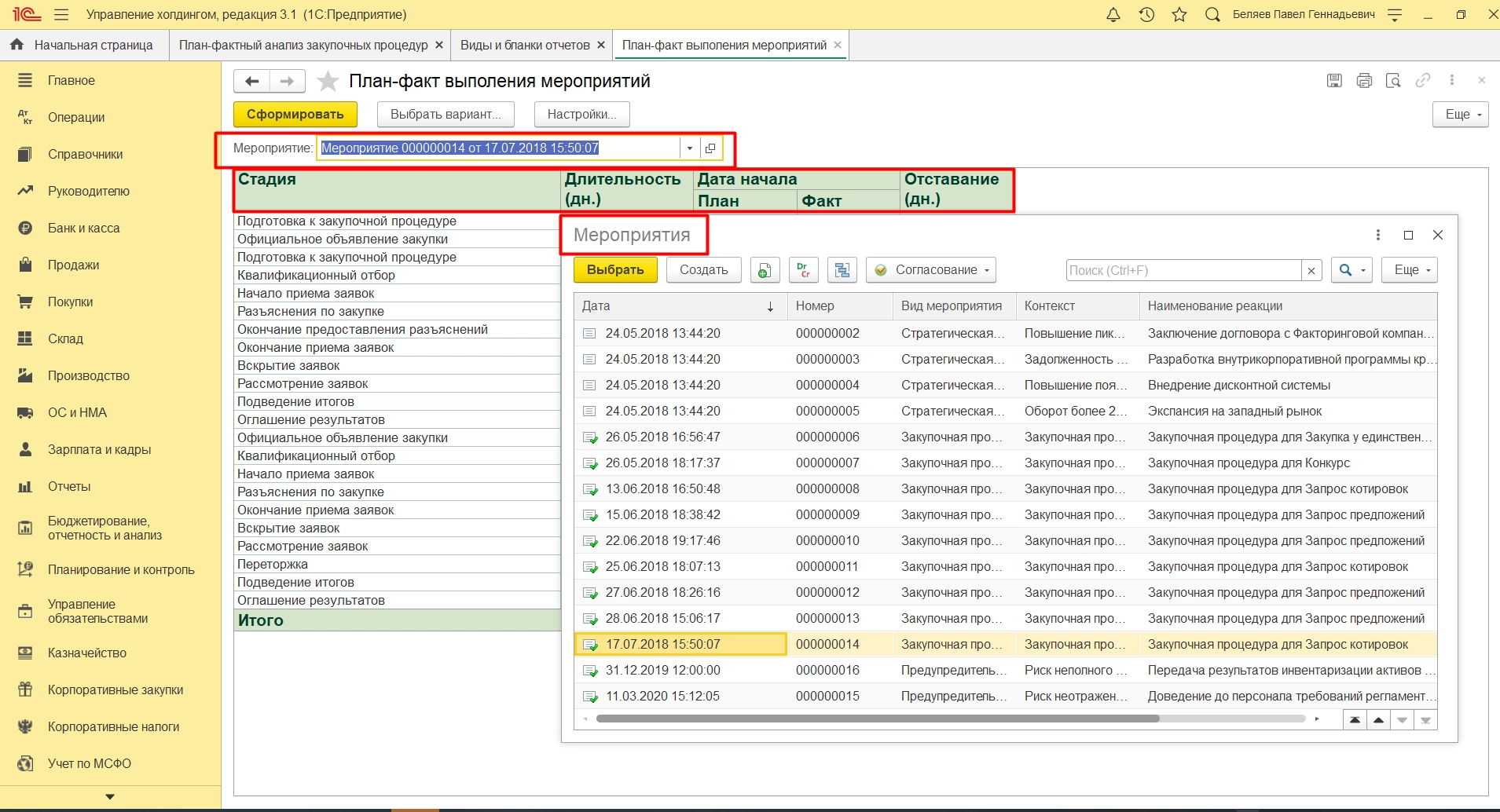Open the Отчеты sidebar section

[x=69, y=487]
